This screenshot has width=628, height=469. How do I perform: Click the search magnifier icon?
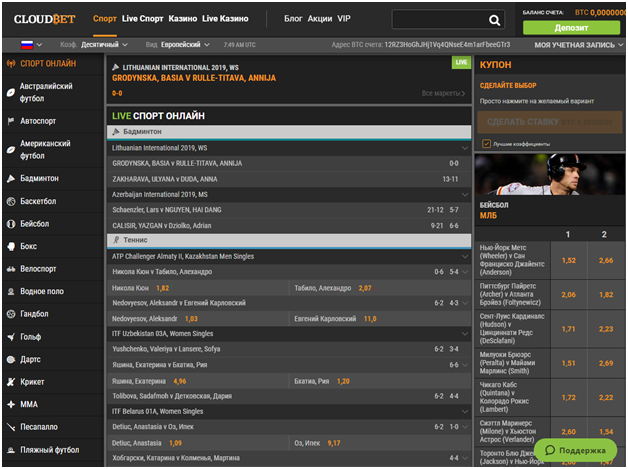coord(494,20)
